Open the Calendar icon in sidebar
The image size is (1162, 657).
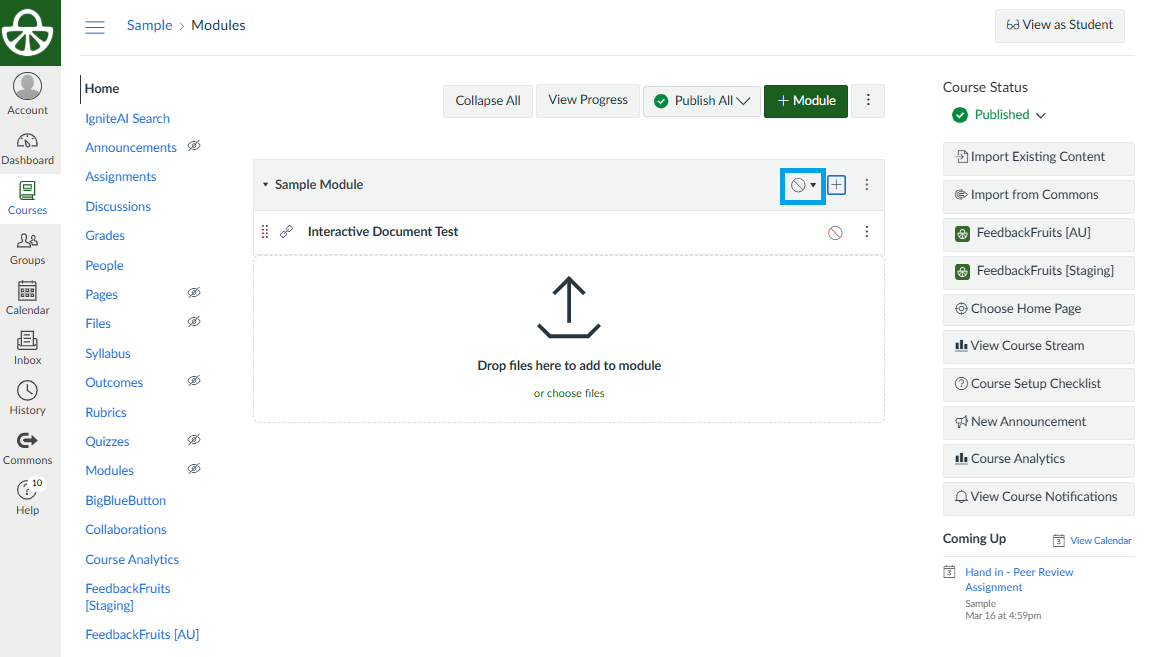pyautogui.click(x=28, y=298)
